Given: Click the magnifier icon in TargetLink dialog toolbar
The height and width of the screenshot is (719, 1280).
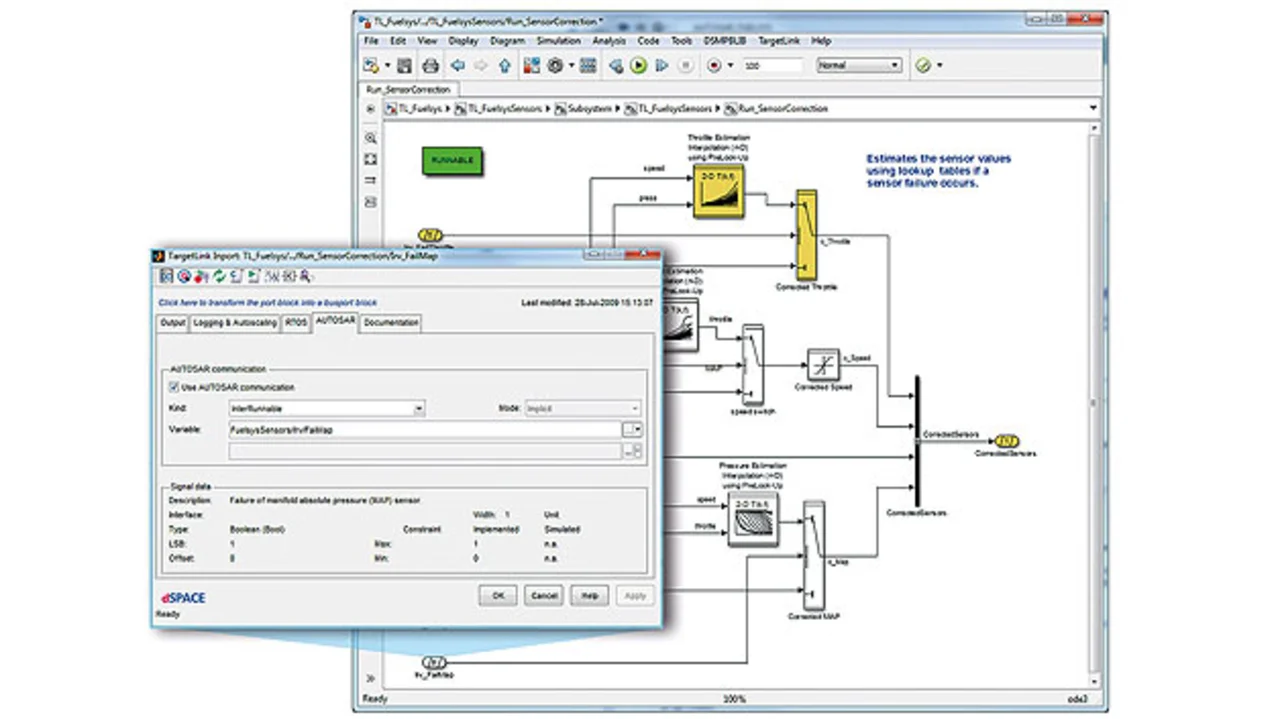Looking at the screenshot, I should pyautogui.click(x=305, y=275).
